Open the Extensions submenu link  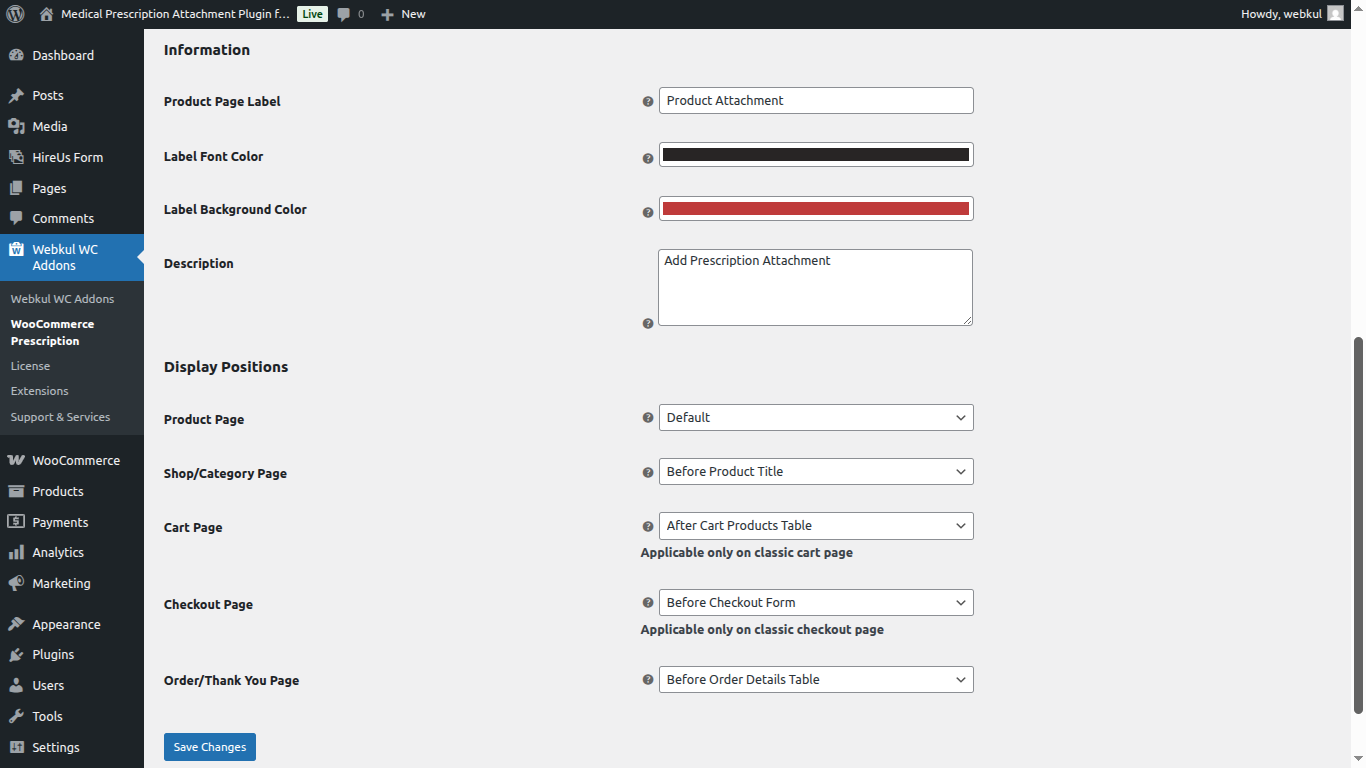coord(40,391)
